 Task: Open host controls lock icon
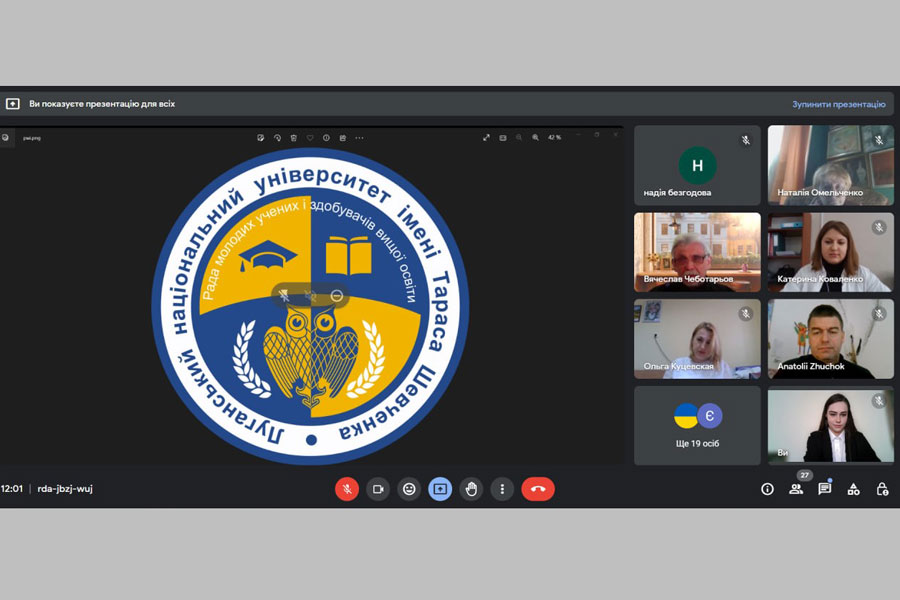pos(882,489)
